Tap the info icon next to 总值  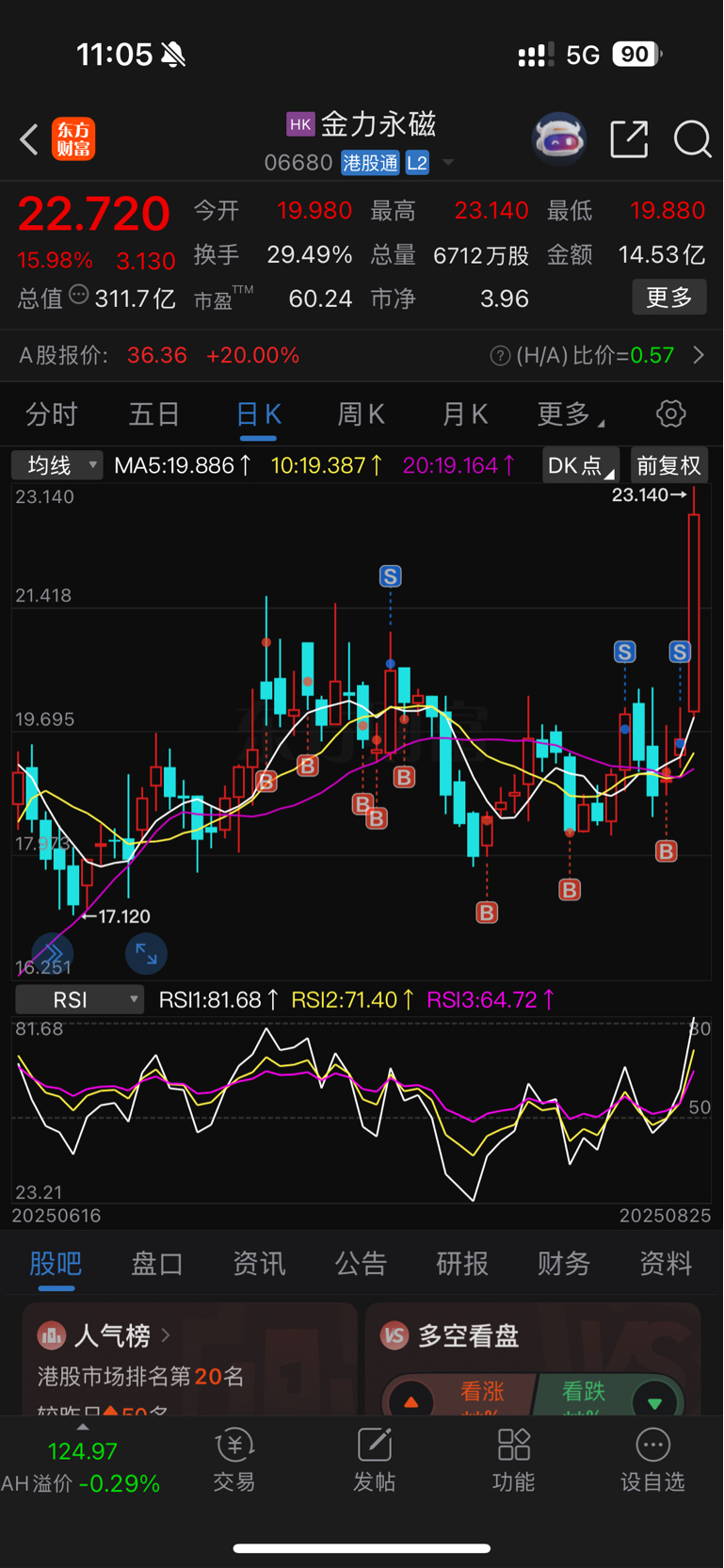click(x=79, y=295)
